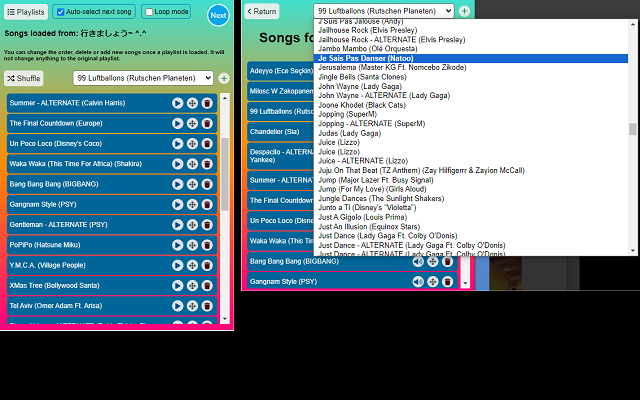Image resolution: width=640 pixels, height=400 pixels.
Task: Click move icon for XMas Tree (Bollywood Santa)
Action: 192,286
